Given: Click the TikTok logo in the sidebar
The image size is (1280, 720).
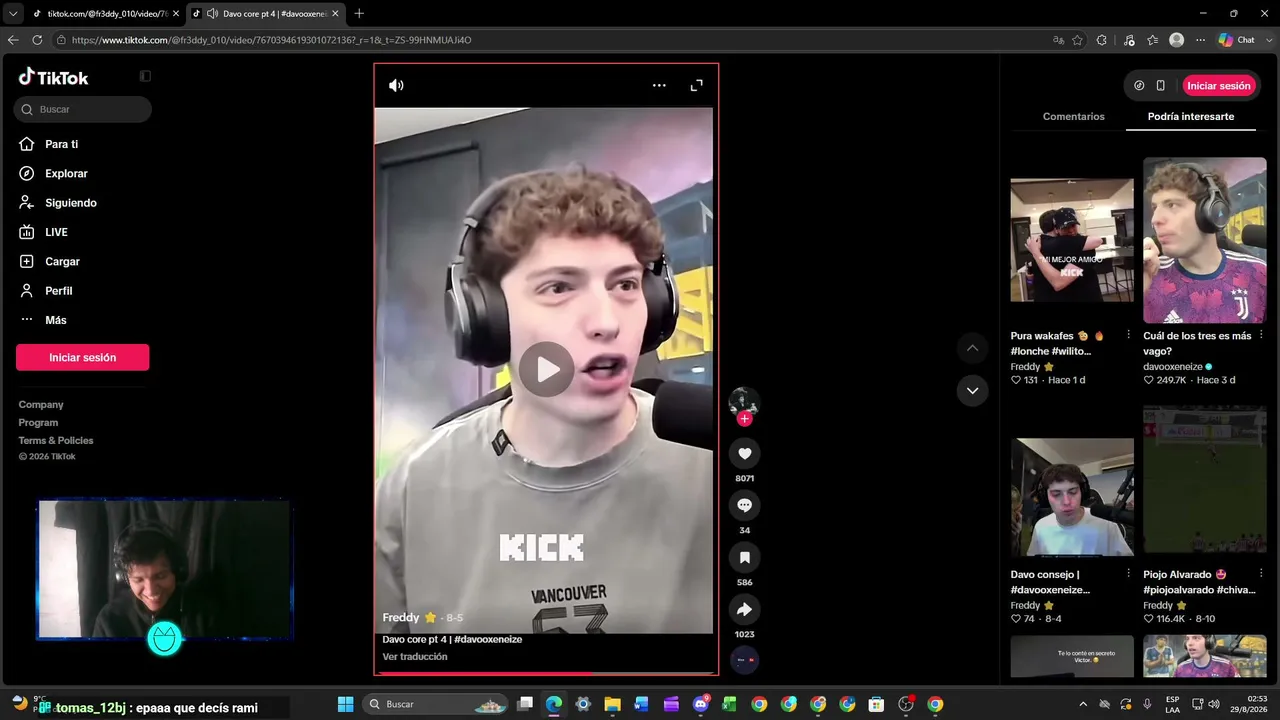Looking at the screenshot, I should click(x=54, y=77).
